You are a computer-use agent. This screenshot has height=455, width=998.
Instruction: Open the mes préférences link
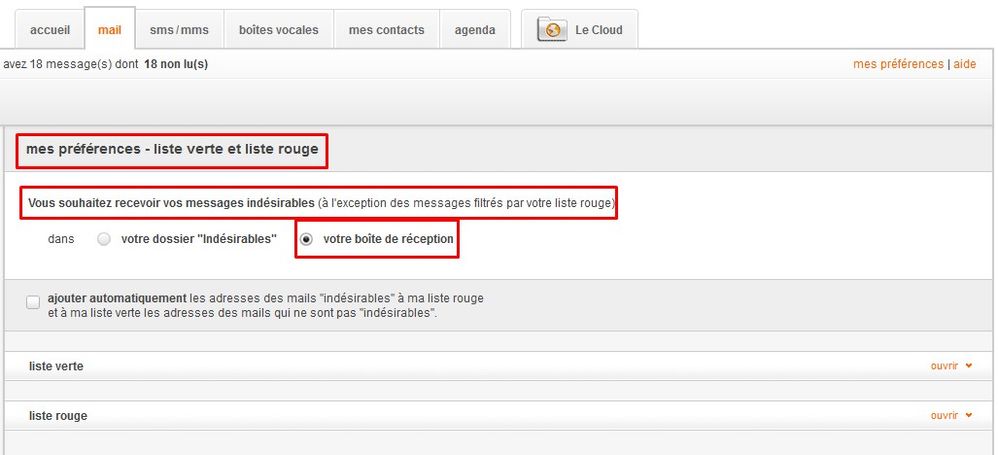[897, 64]
